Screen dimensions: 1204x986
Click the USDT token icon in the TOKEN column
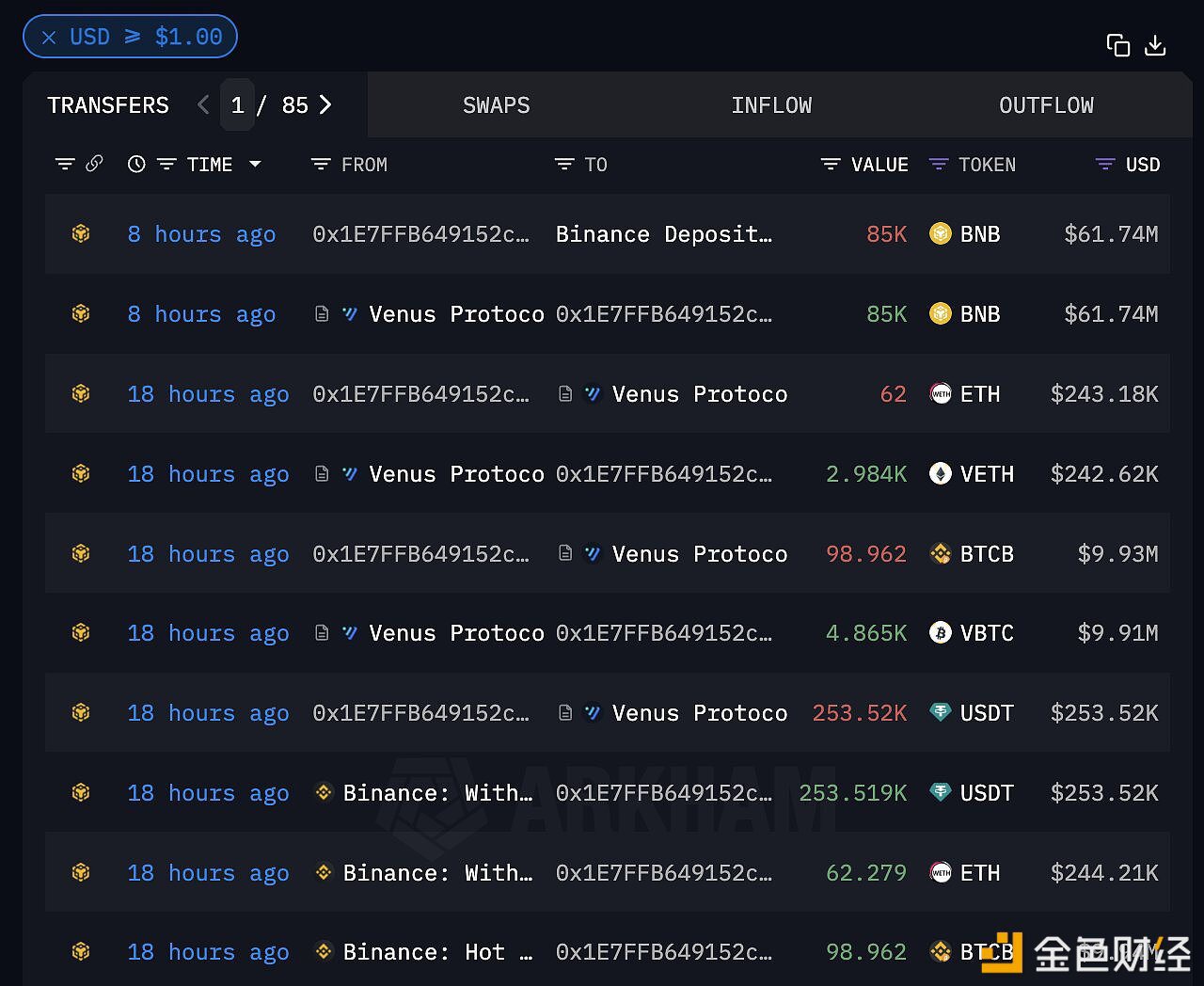point(941,713)
